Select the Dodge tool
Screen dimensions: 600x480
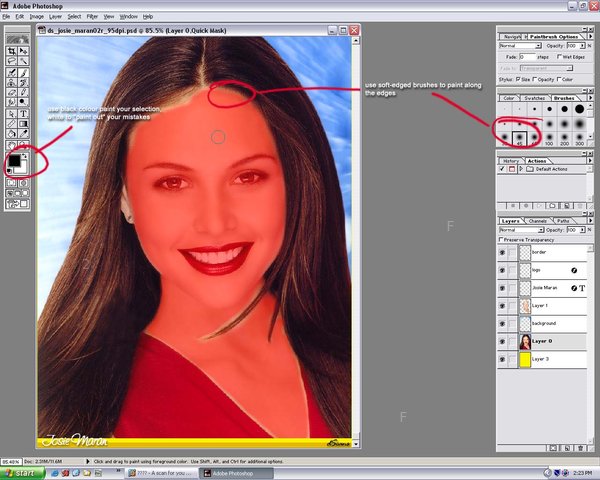tap(23, 102)
